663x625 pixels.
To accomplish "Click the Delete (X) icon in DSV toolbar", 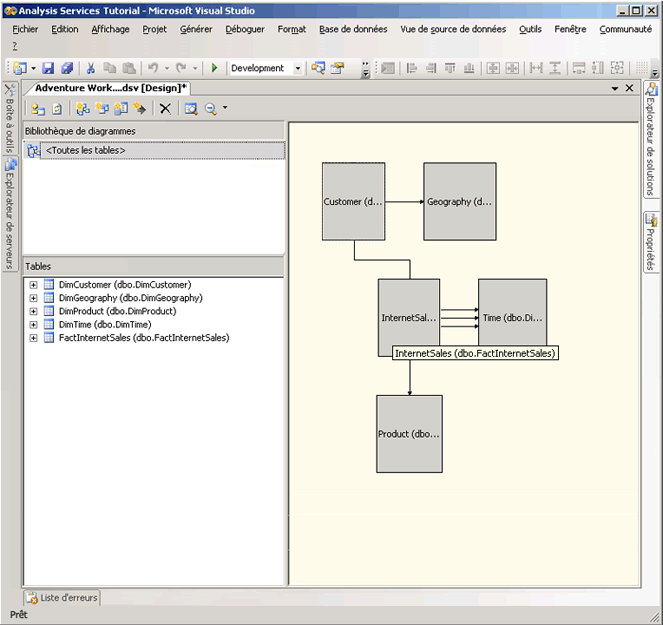I will coord(165,108).
